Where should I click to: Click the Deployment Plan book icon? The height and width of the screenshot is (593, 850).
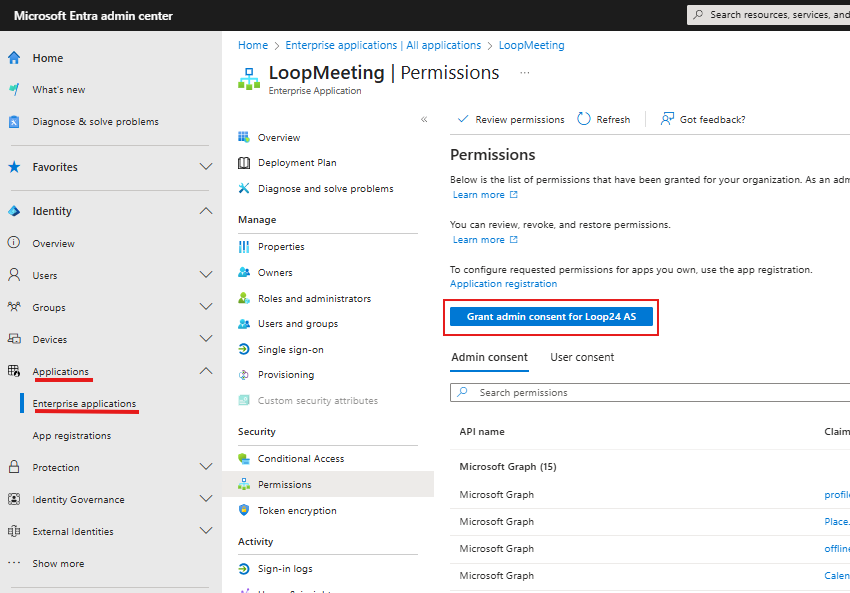pyautogui.click(x=244, y=163)
